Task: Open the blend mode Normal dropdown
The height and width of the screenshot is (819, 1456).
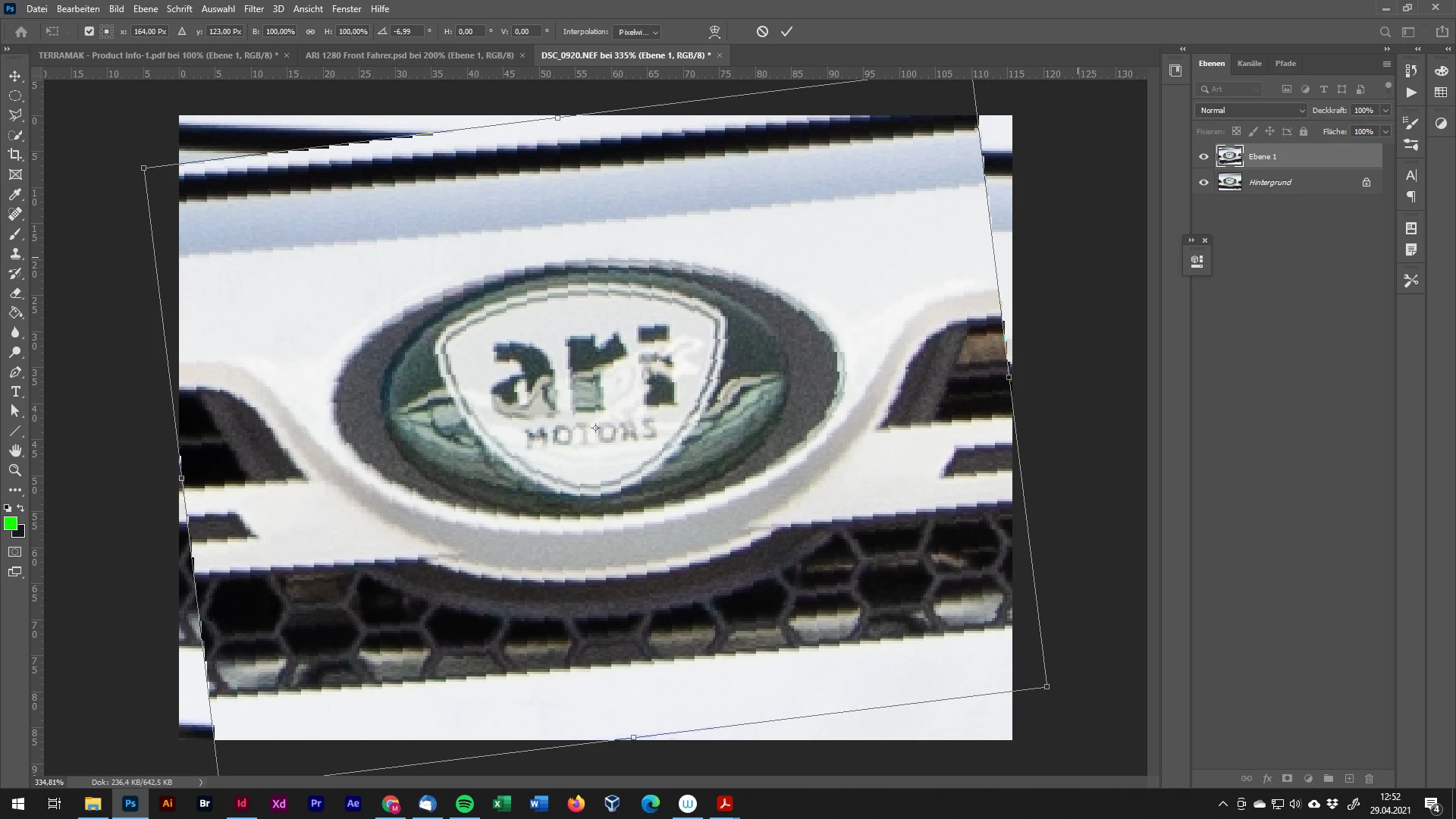Action: 1251,111
